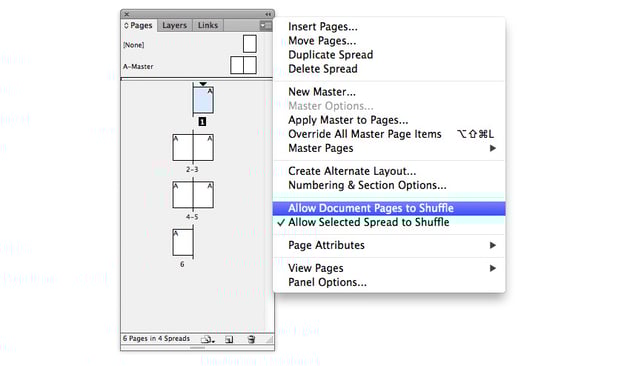
Task: Select the [None] master thumbnail
Action: pos(250,44)
